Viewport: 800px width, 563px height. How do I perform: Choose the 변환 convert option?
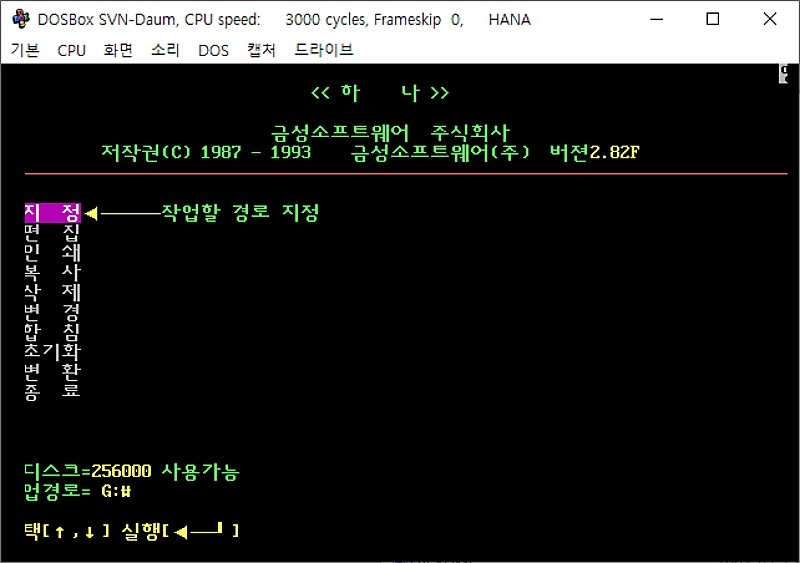point(52,371)
